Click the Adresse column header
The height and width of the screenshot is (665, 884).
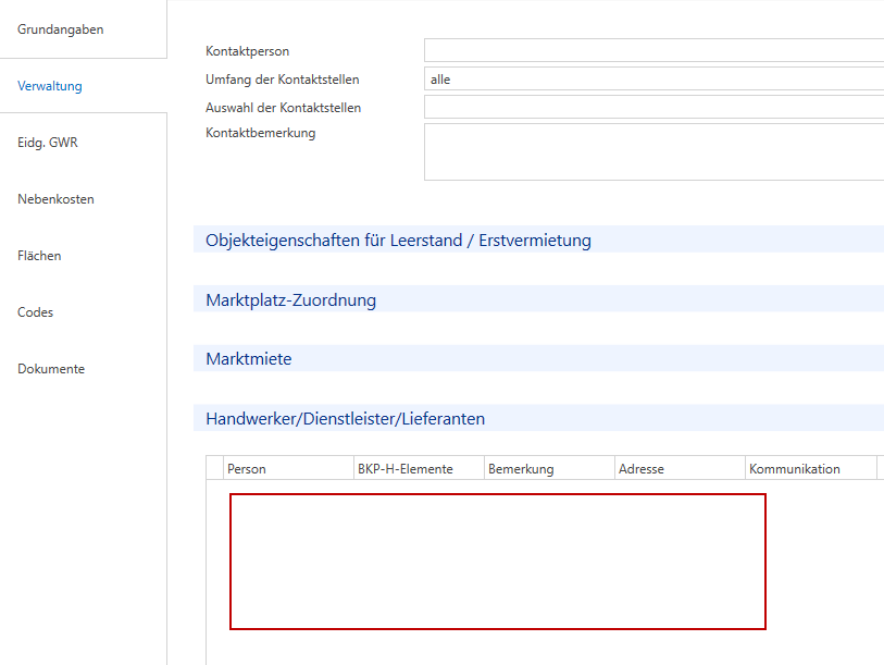coord(680,468)
